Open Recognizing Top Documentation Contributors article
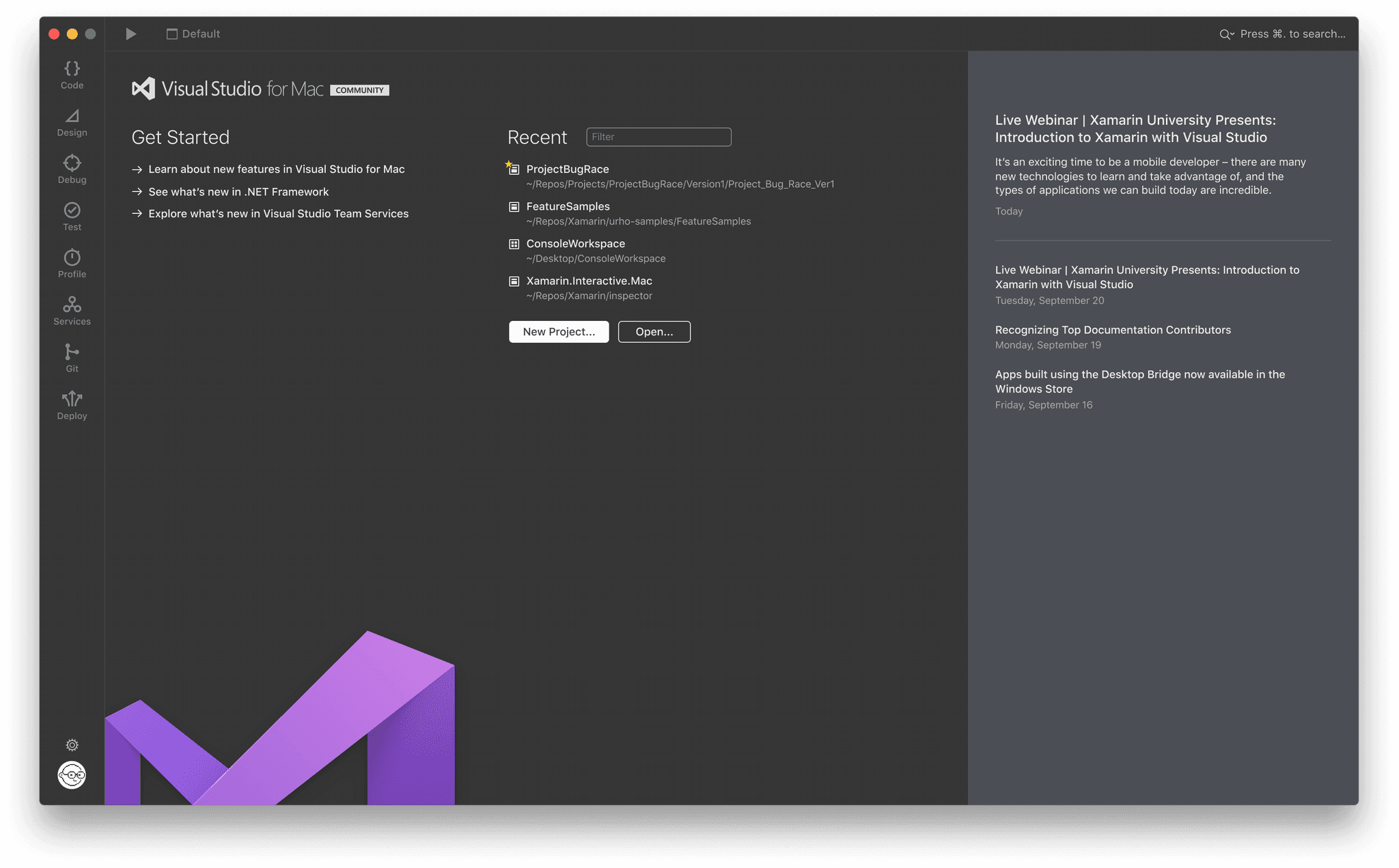Image resolution: width=1399 pixels, height=868 pixels. (x=1113, y=330)
